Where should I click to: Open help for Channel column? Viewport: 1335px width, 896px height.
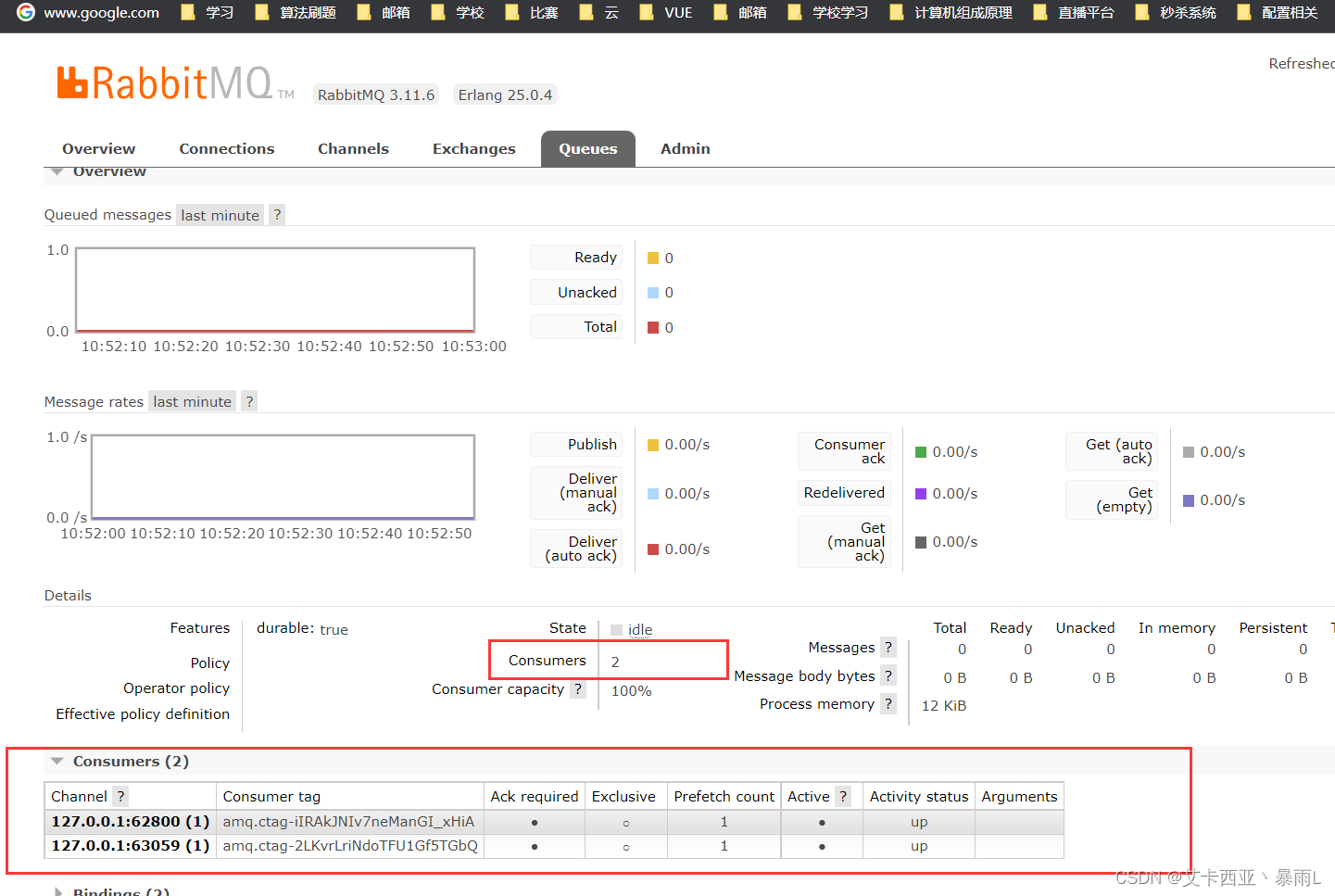tap(120, 797)
